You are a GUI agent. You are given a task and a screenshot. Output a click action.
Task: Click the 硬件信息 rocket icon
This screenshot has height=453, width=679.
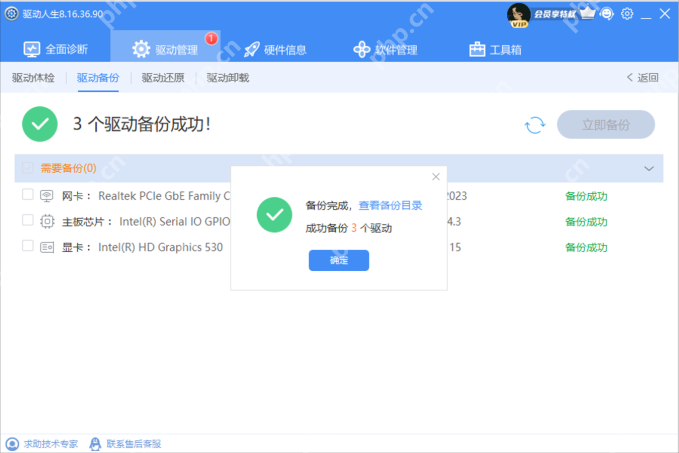pos(252,49)
